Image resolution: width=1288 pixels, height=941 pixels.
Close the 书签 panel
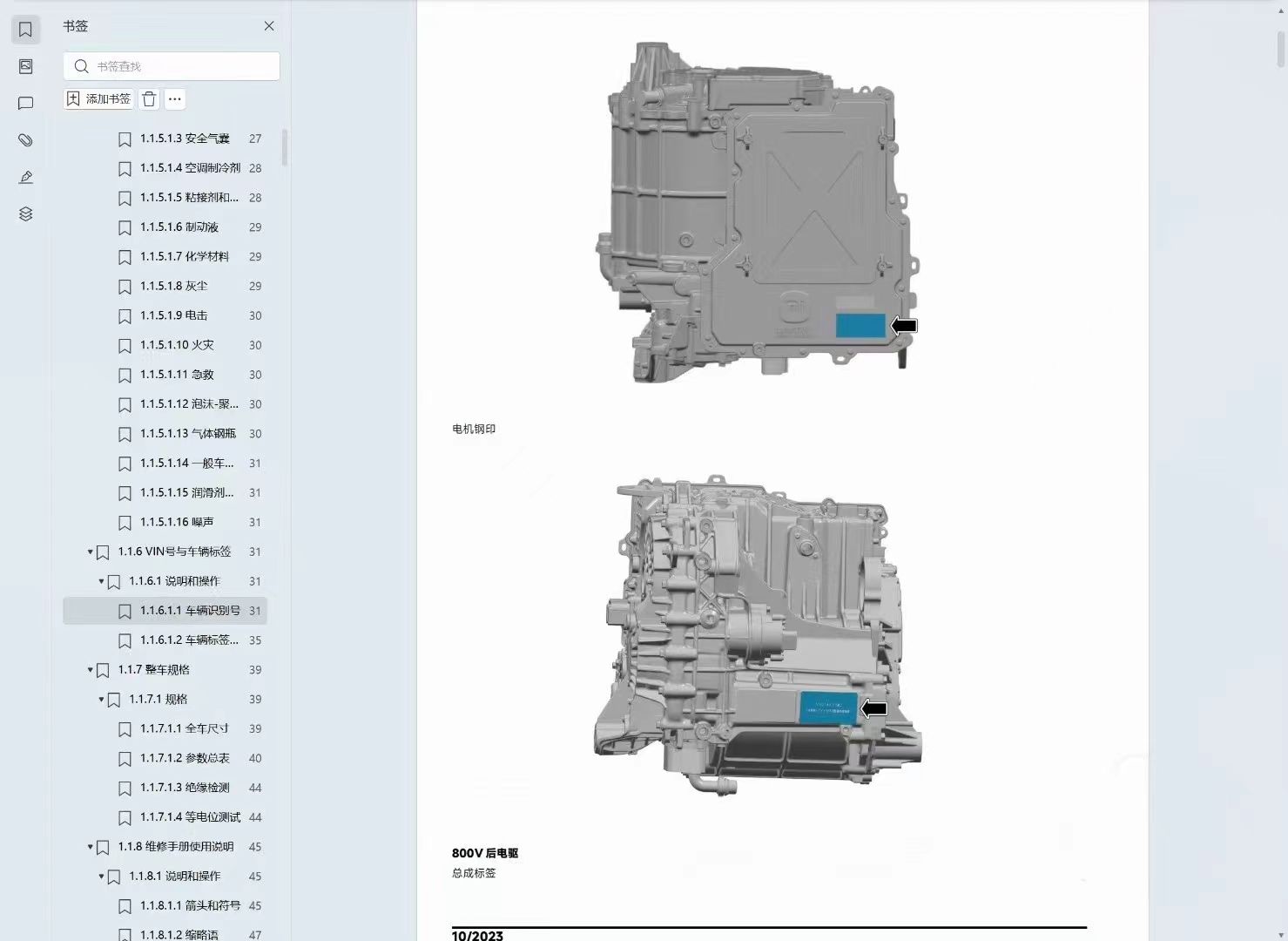pos(269,26)
